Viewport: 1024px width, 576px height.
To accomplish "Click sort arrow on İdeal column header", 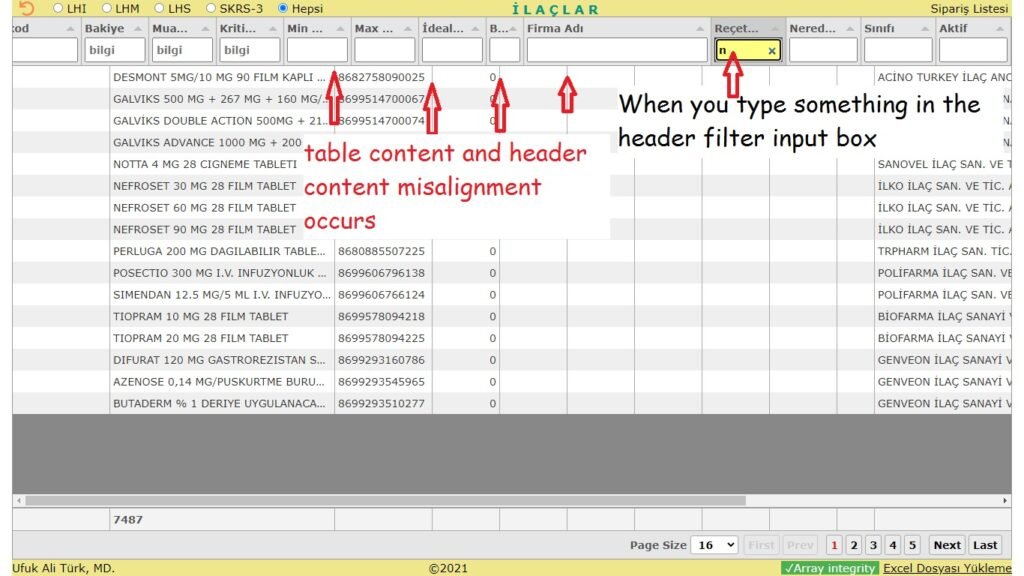I will pos(475,29).
